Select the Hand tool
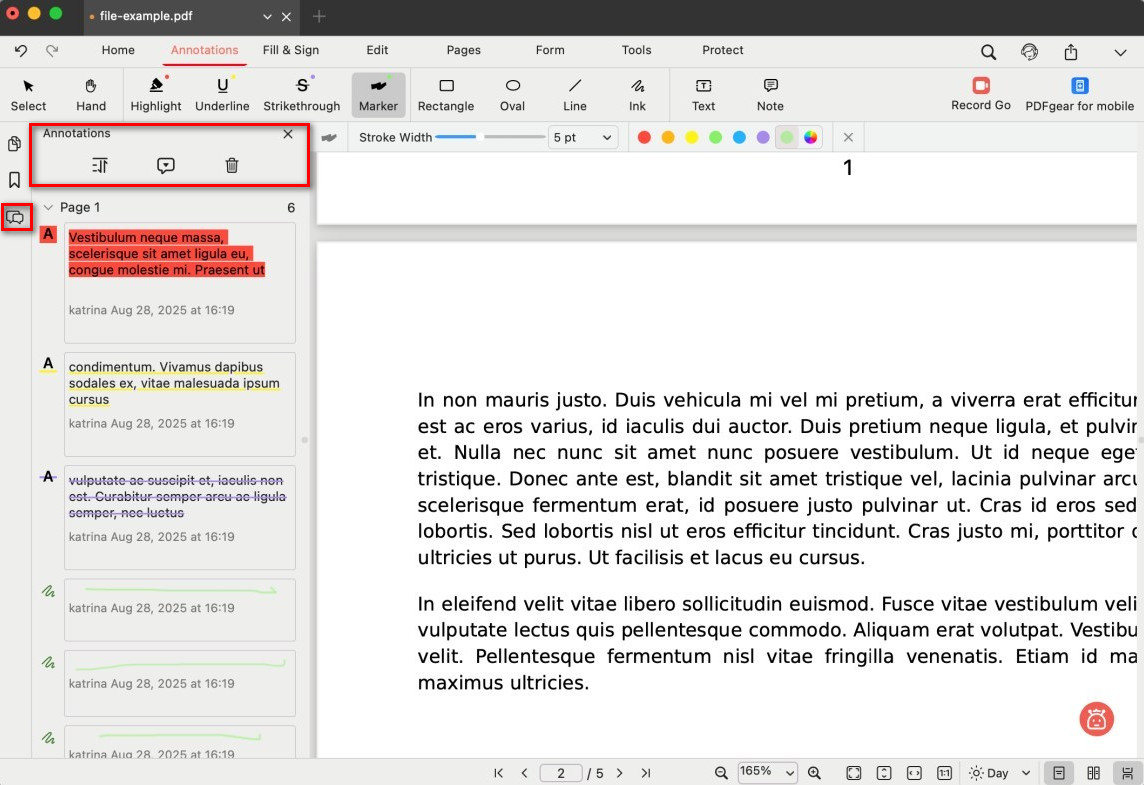This screenshot has height=785, width=1144. coord(90,95)
